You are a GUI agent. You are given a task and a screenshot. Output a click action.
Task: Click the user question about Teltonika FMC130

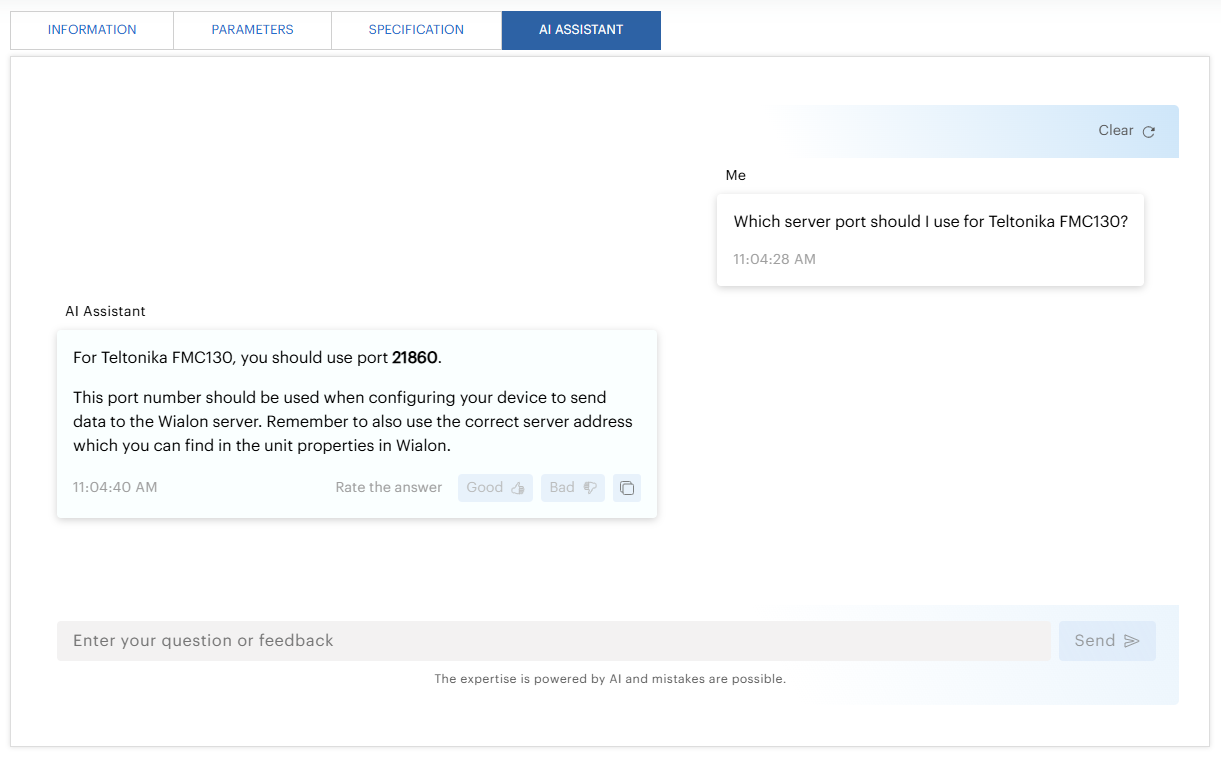[x=930, y=222]
